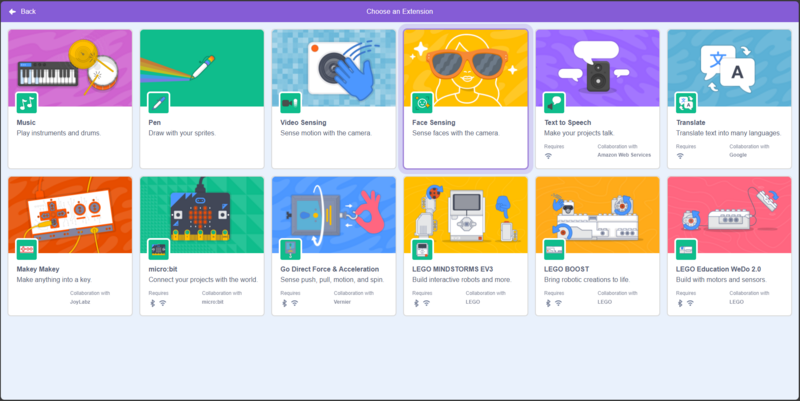This screenshot has height=401, width=800.
Task: Click the Wi-Fi icon on LEGO WeDo card
Action: pos(690,303)
